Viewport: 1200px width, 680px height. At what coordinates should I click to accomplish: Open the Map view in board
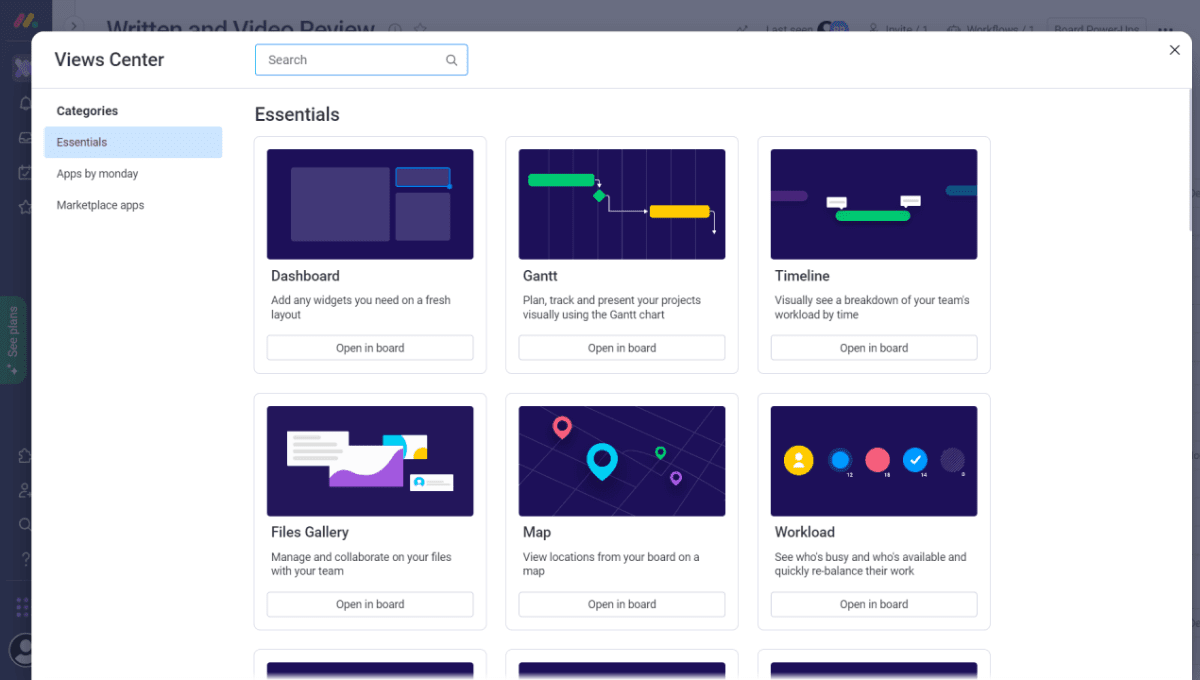pos(622,604)
